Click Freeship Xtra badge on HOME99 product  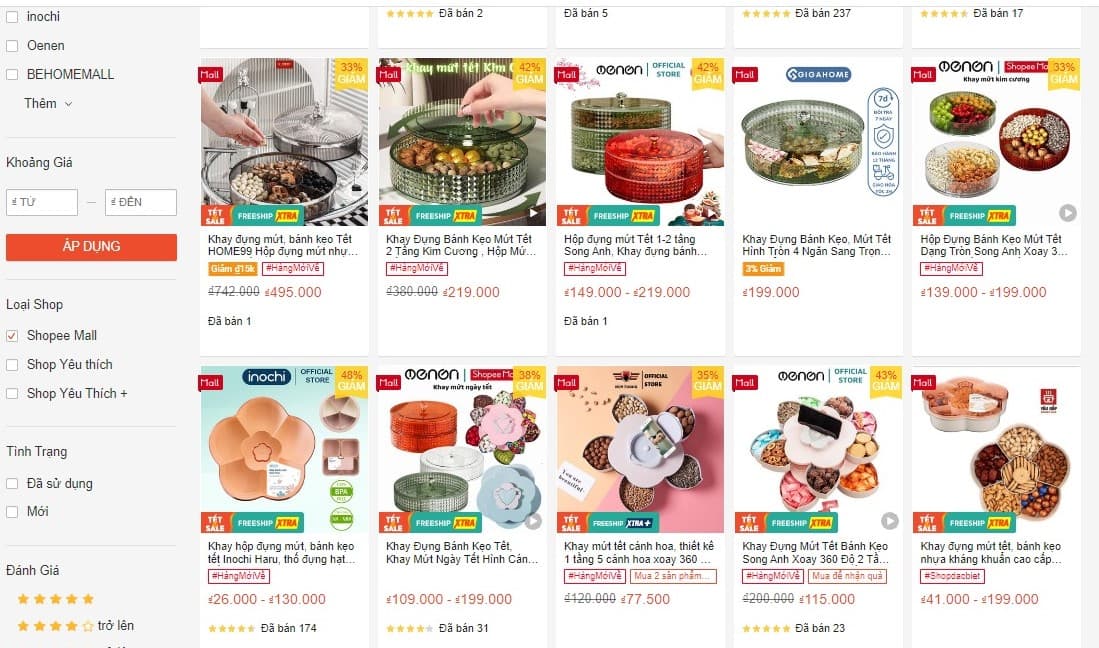(267, 216)
